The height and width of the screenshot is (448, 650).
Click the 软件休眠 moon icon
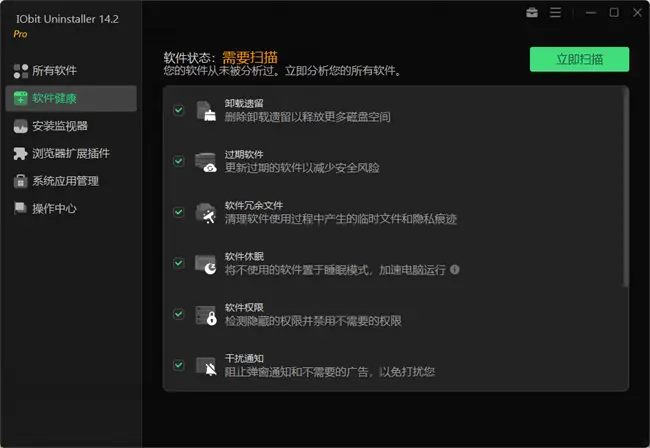206,264
